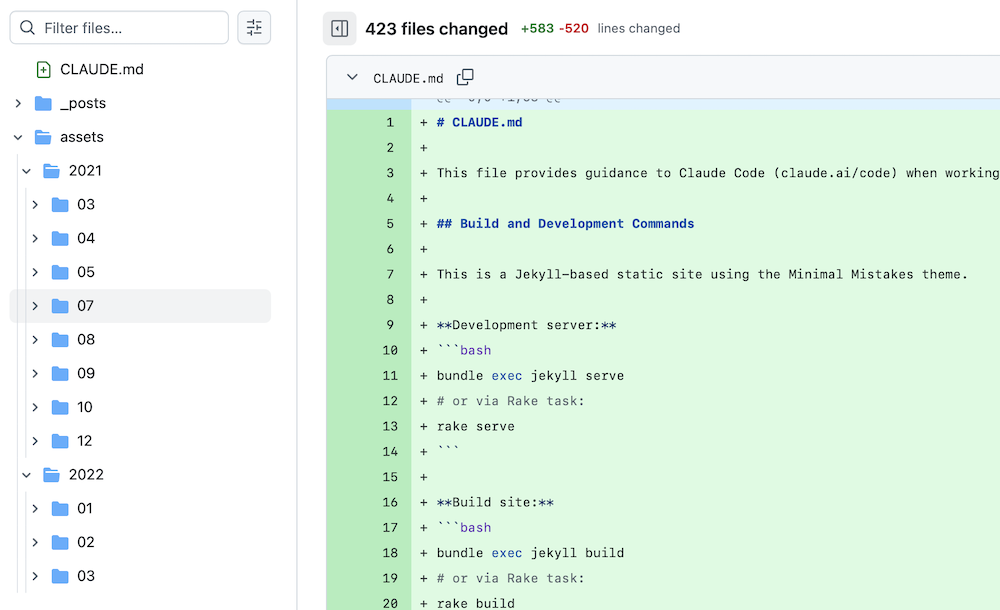This screenshot has width=1000, height=610.
Task: Select CLAUDE.md in the file tree
Action: (101, 70)
